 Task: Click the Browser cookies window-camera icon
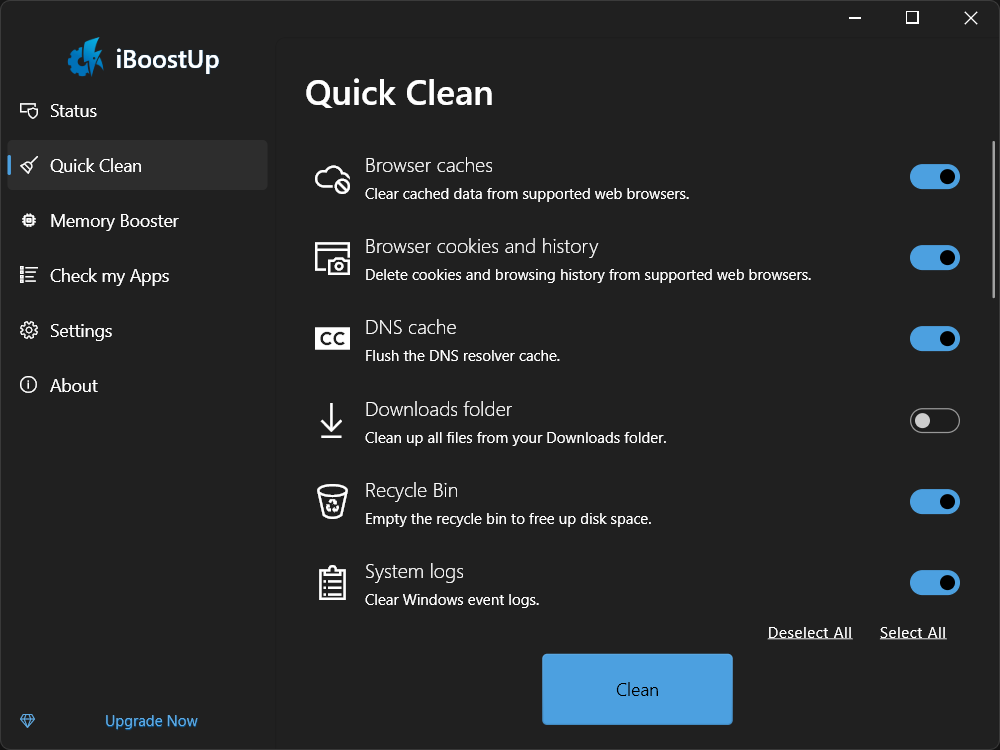(332, 258)
